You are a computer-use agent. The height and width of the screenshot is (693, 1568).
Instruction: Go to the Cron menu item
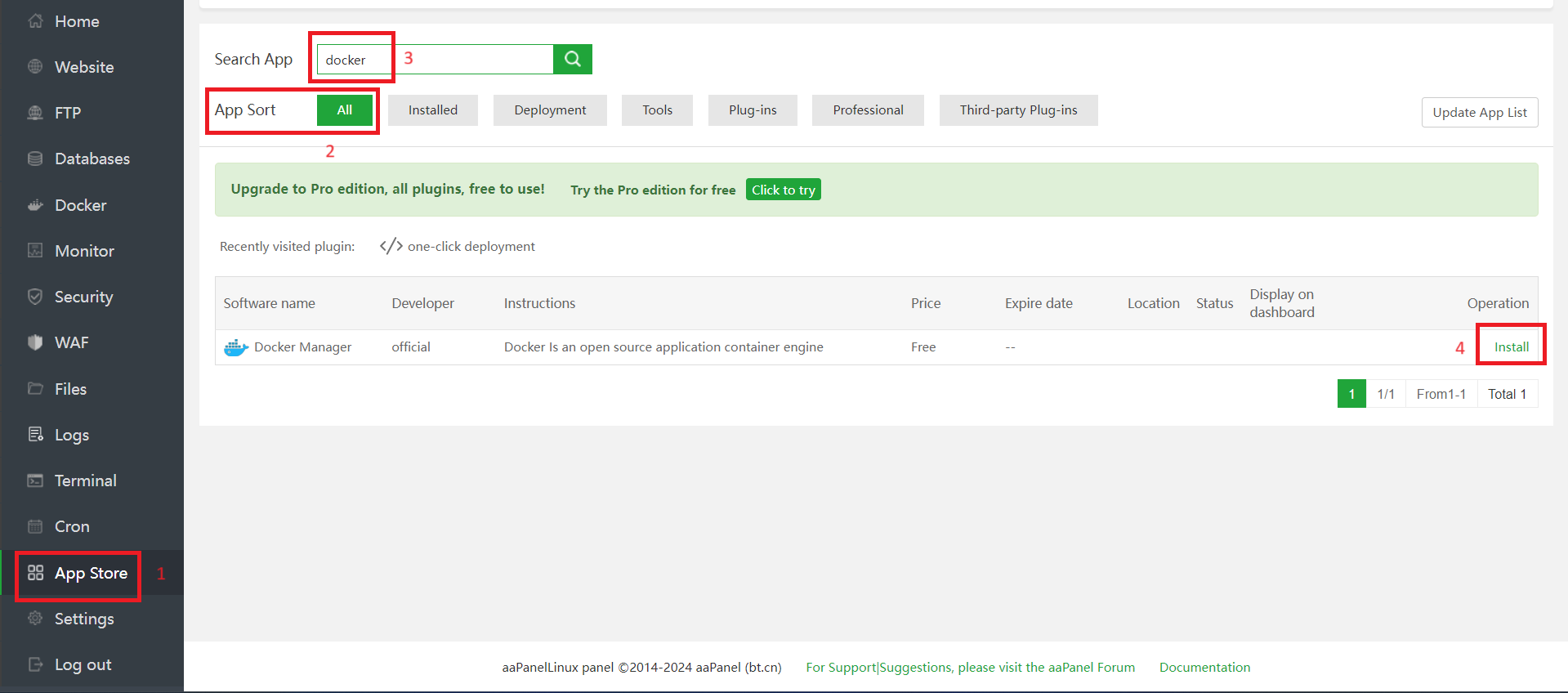72,526
